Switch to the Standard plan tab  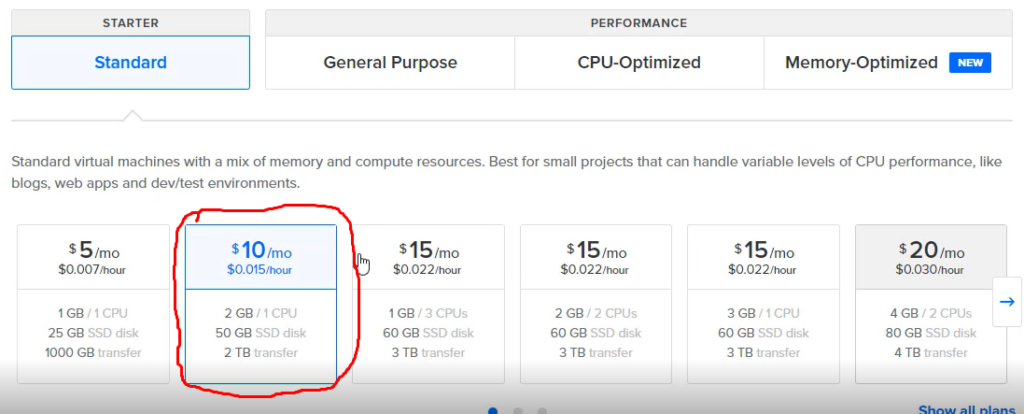tap(131, 63)
